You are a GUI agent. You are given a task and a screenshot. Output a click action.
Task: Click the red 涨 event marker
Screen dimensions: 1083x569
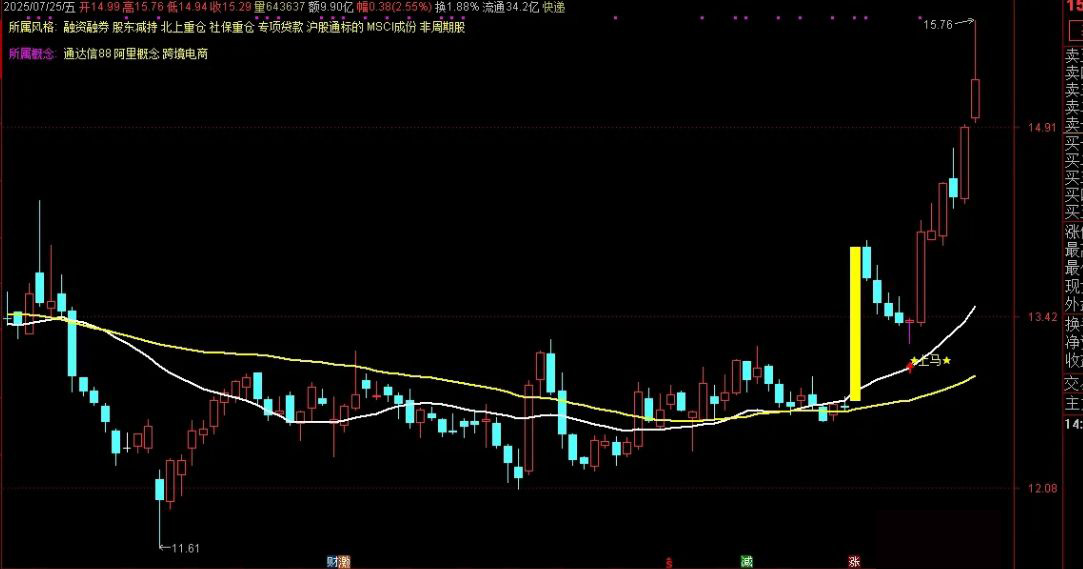pos(854,562)
